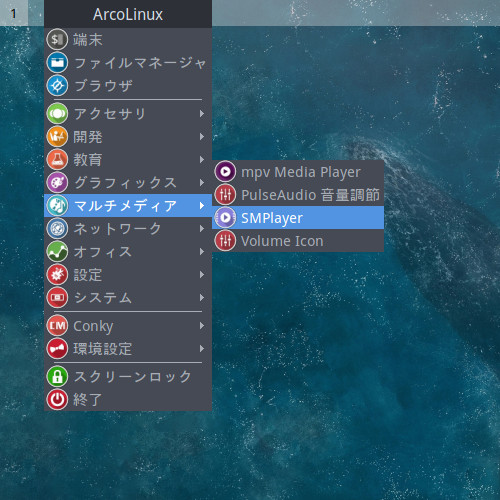Click the orange development icon beside 開発
Viewport: 500px width, 500px height.
pos(57,137)
